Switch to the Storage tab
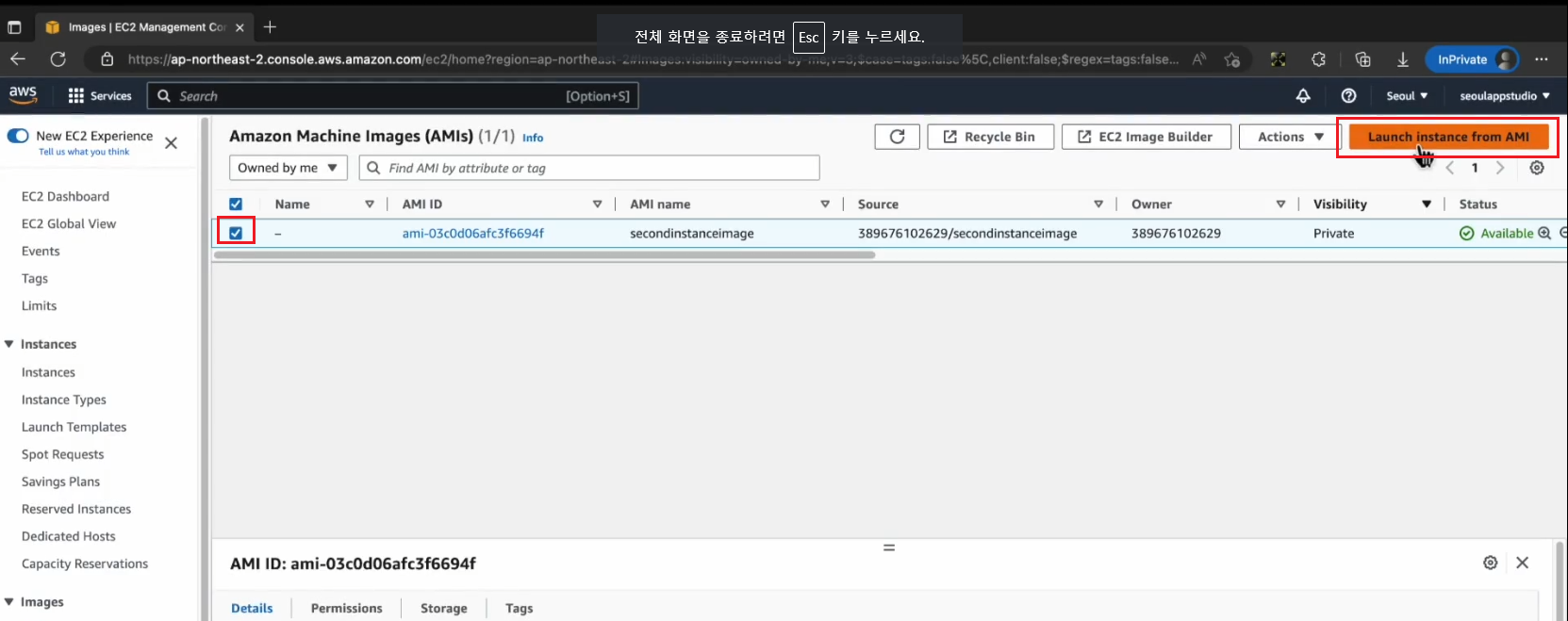This screenshot has width=1568, height=621. (x=443, y=608)
